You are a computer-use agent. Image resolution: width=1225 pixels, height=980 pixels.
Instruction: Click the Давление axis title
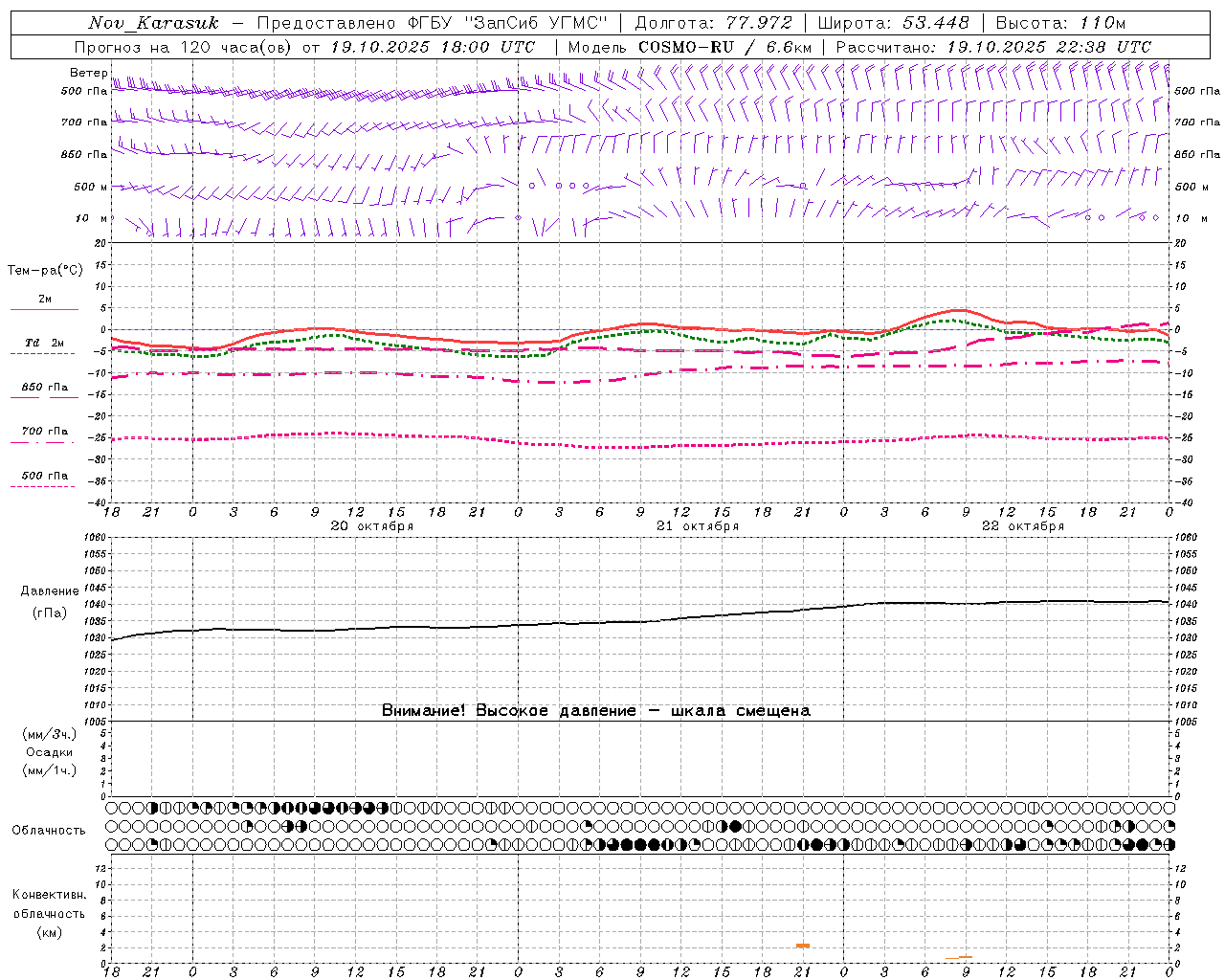(x=50, y=591)
